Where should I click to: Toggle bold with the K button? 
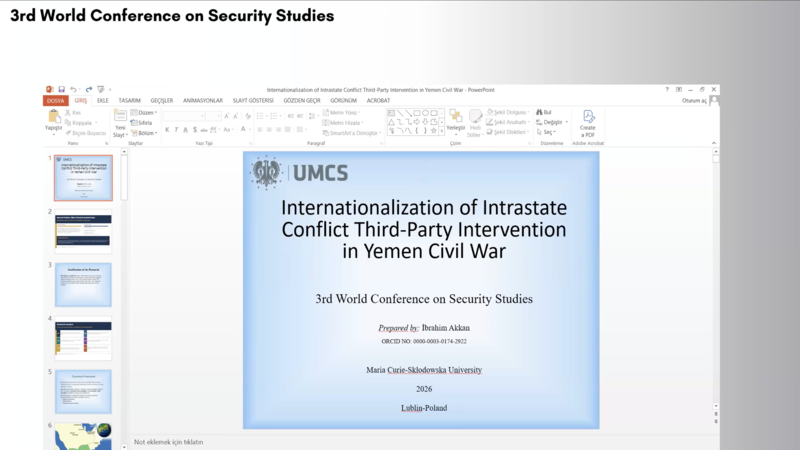[167, 130]
